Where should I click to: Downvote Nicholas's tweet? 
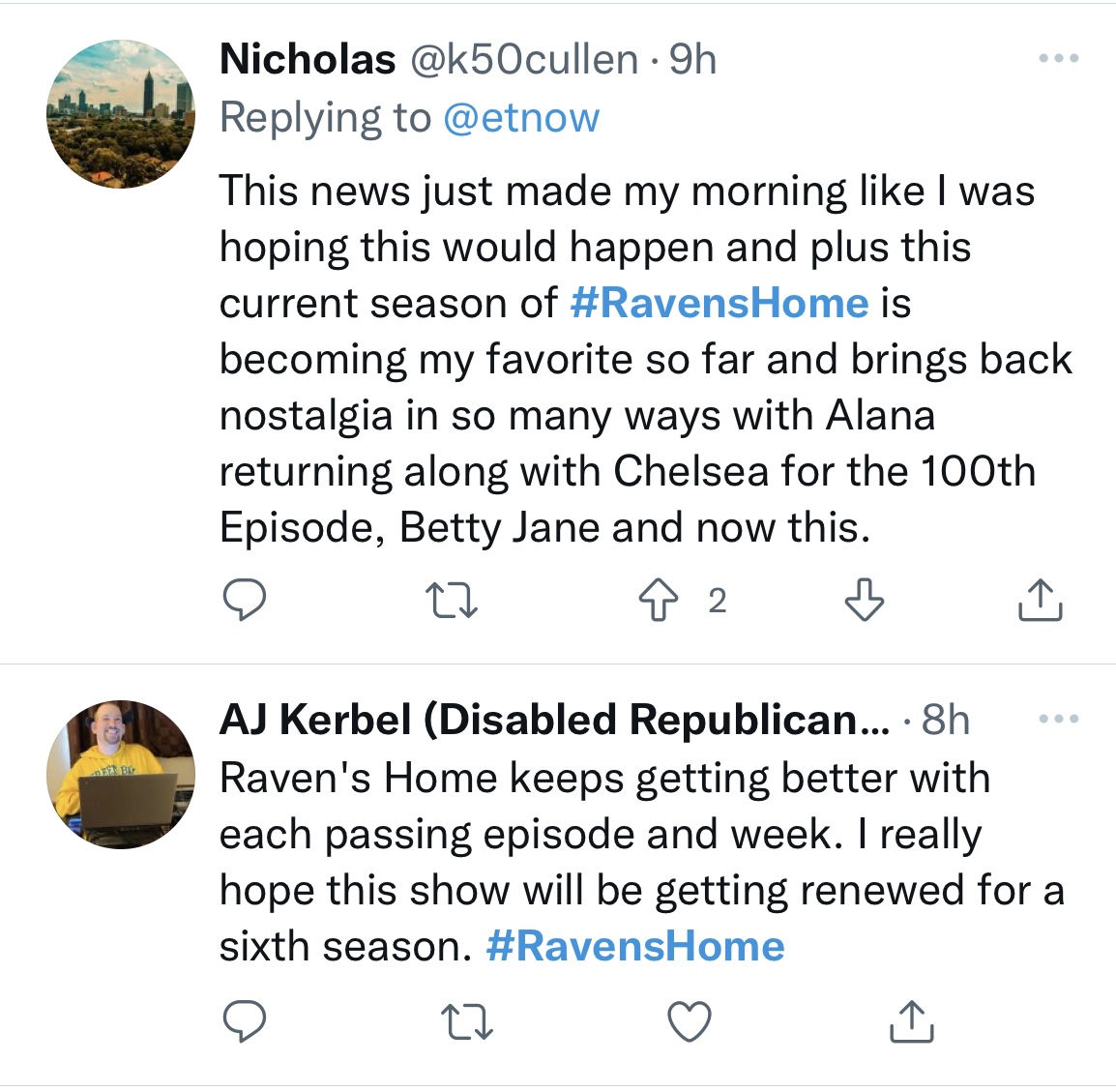pyautogui.click(x=864, y=601)
